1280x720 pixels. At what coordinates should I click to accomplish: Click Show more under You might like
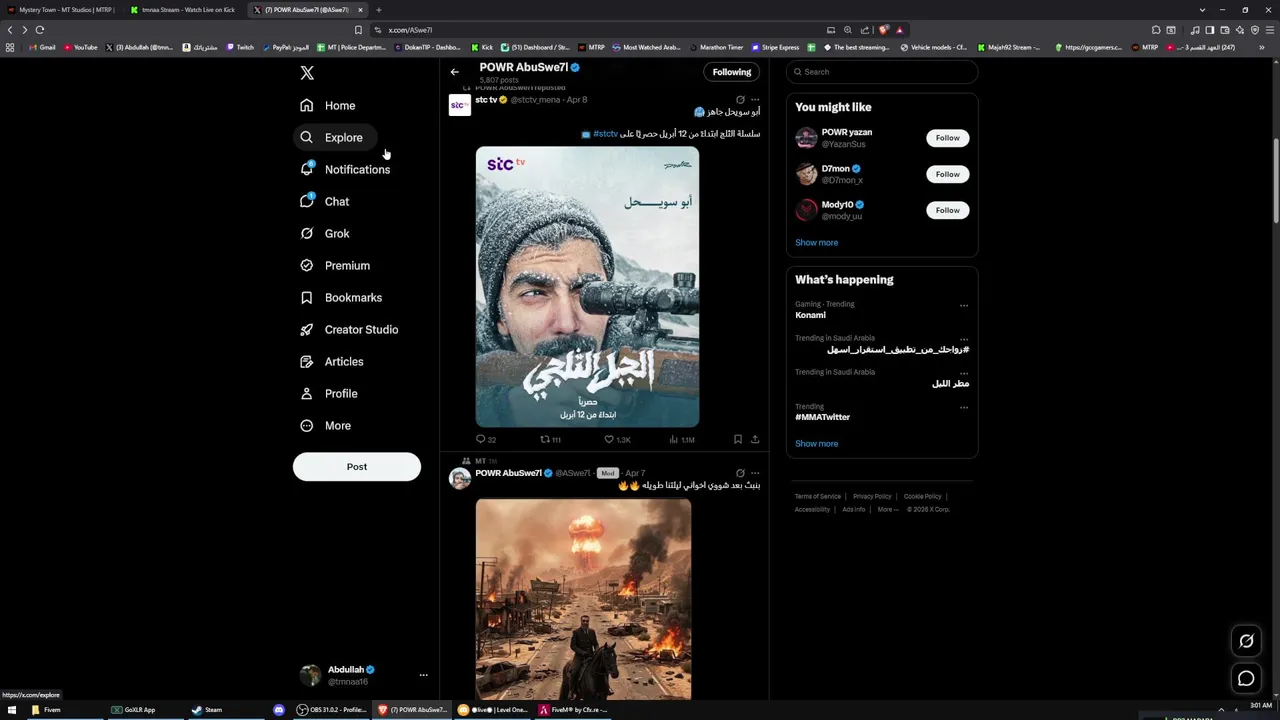(x=817, y=243)
